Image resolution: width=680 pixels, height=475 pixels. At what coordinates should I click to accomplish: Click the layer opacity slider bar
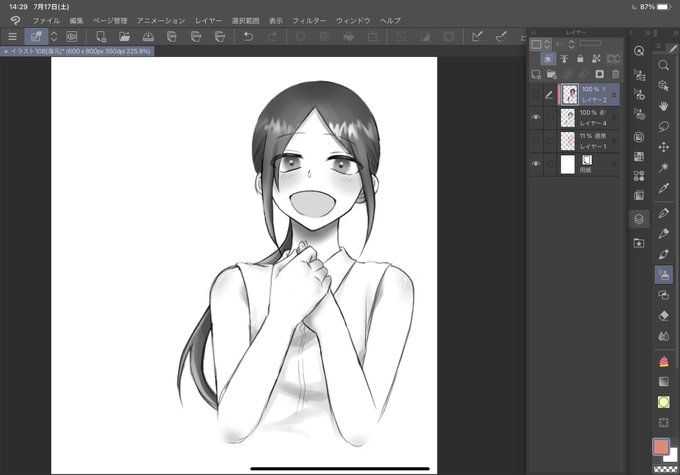590,43
